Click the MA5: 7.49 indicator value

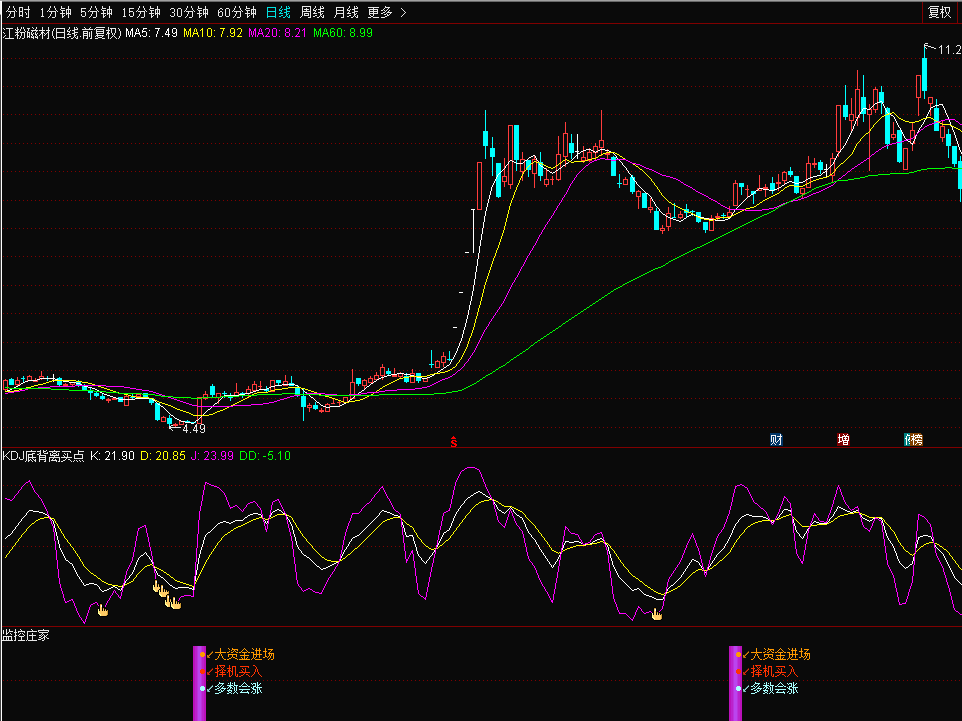point(152,33)
